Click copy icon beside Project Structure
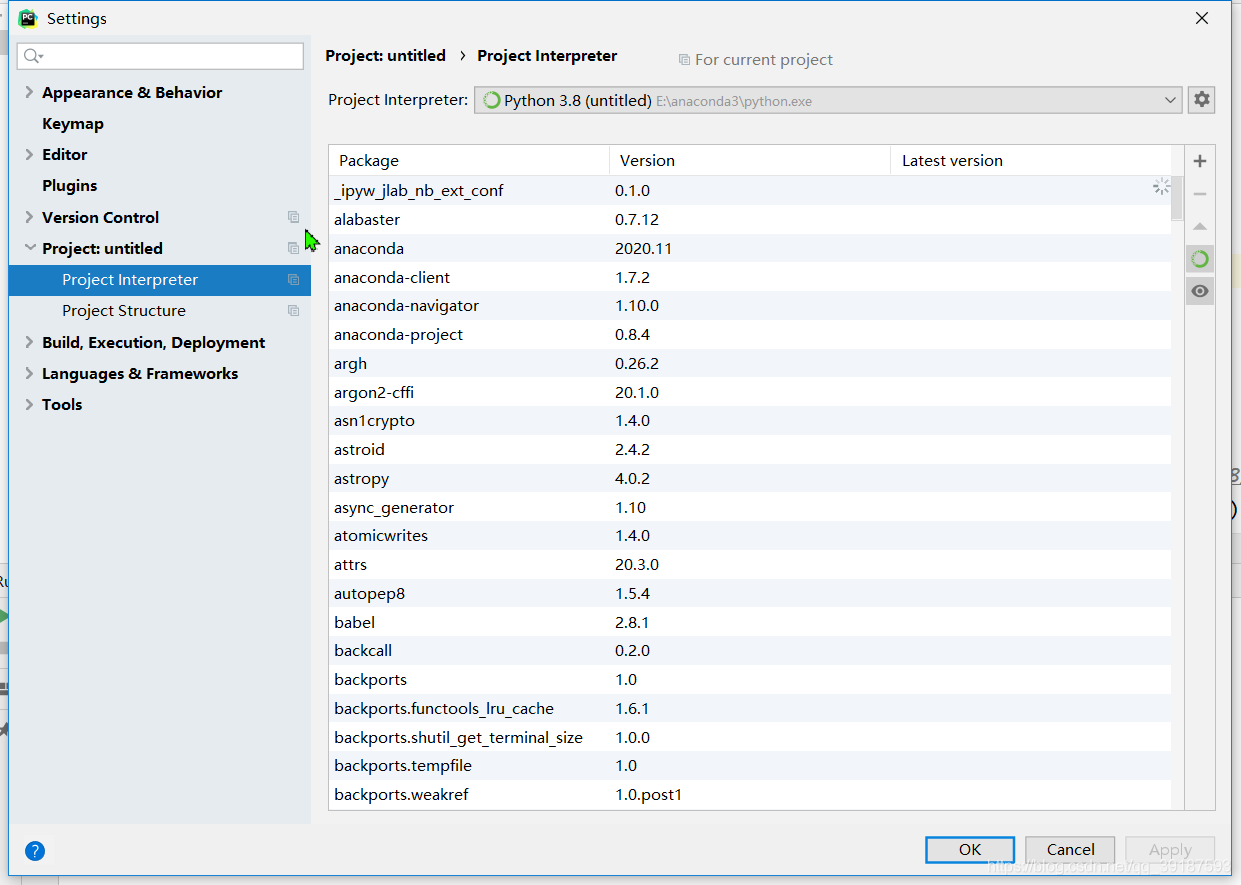1241x885 pixels. [293, 311]
